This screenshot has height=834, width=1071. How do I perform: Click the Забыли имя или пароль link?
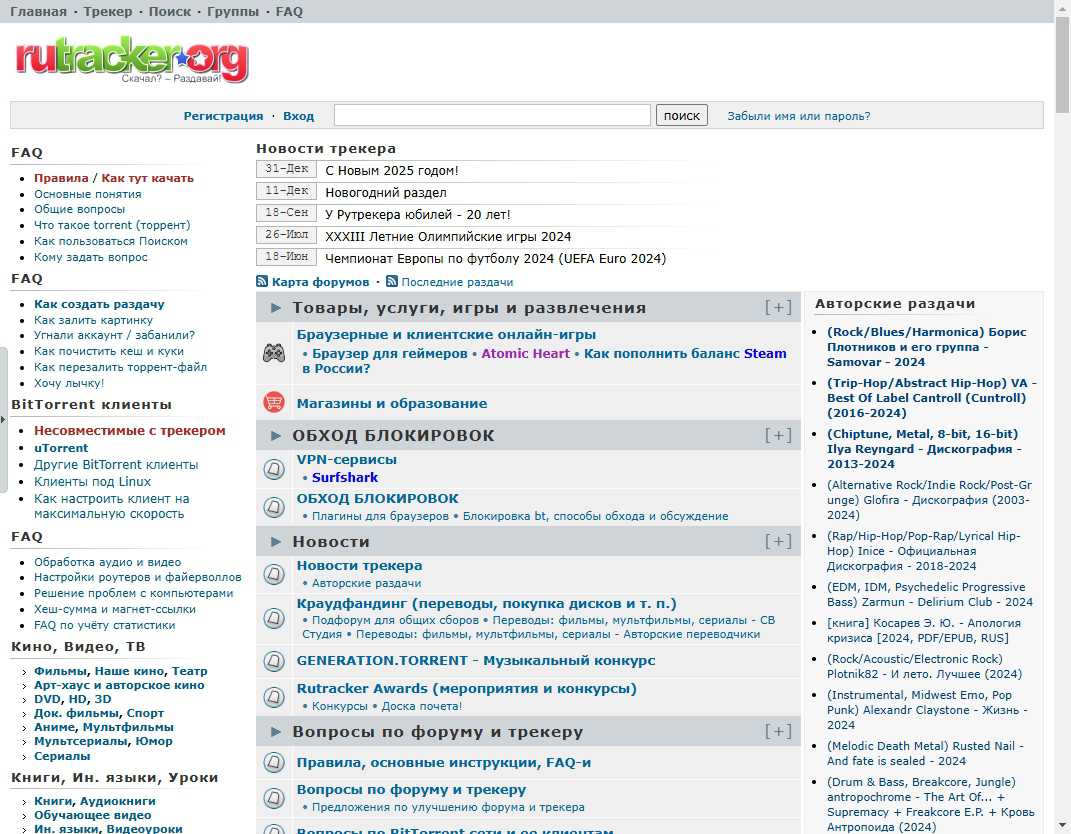[x=798, y=116]
